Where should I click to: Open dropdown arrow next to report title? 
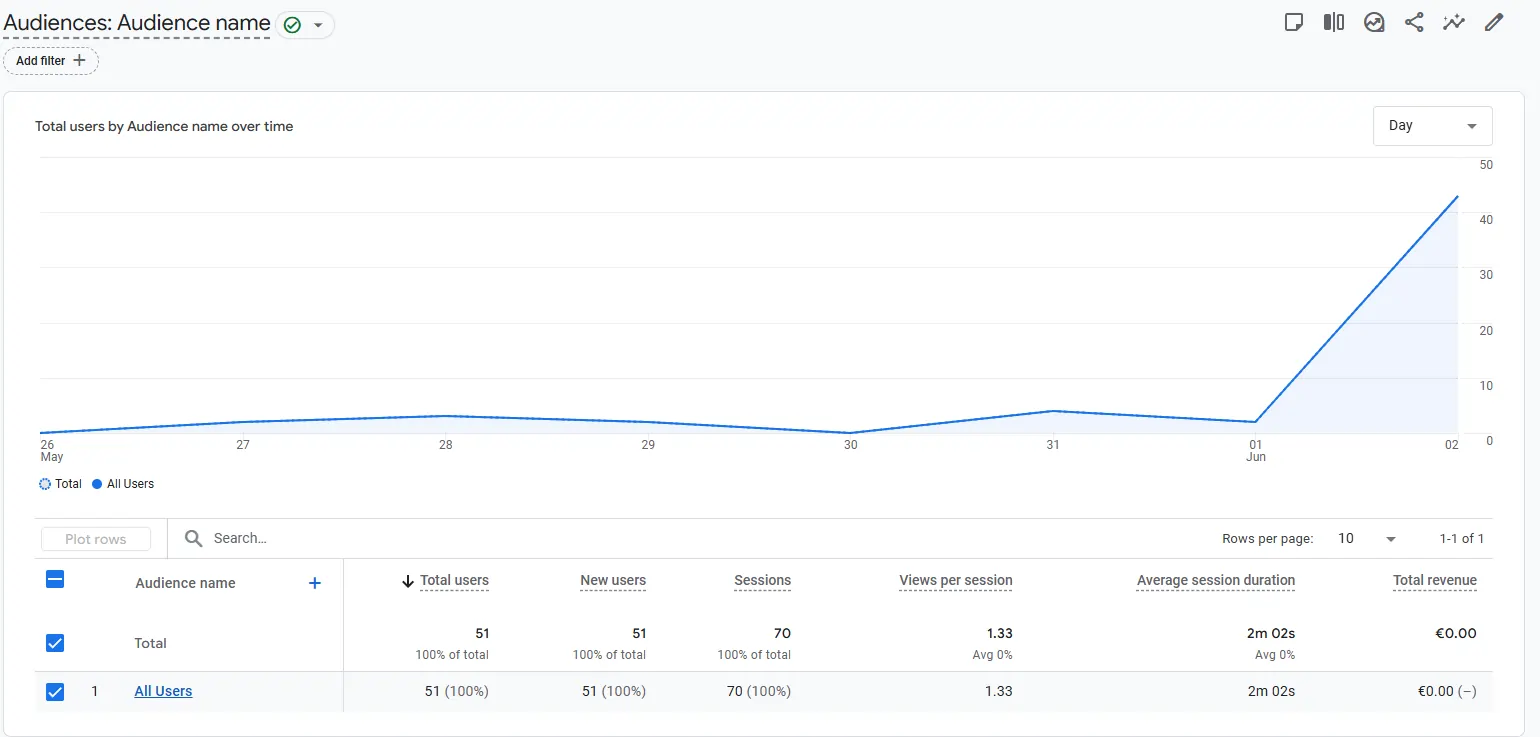point(318,25)
